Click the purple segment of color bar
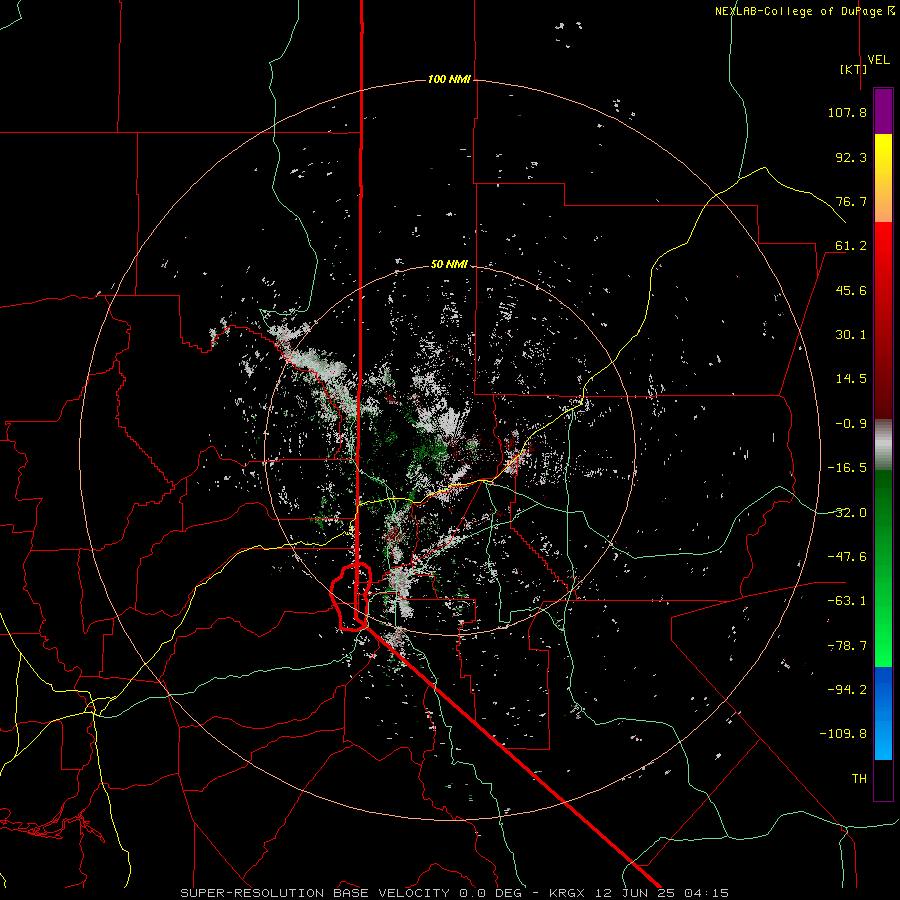This screenshot has width=900, height=900. pos(883,111)
